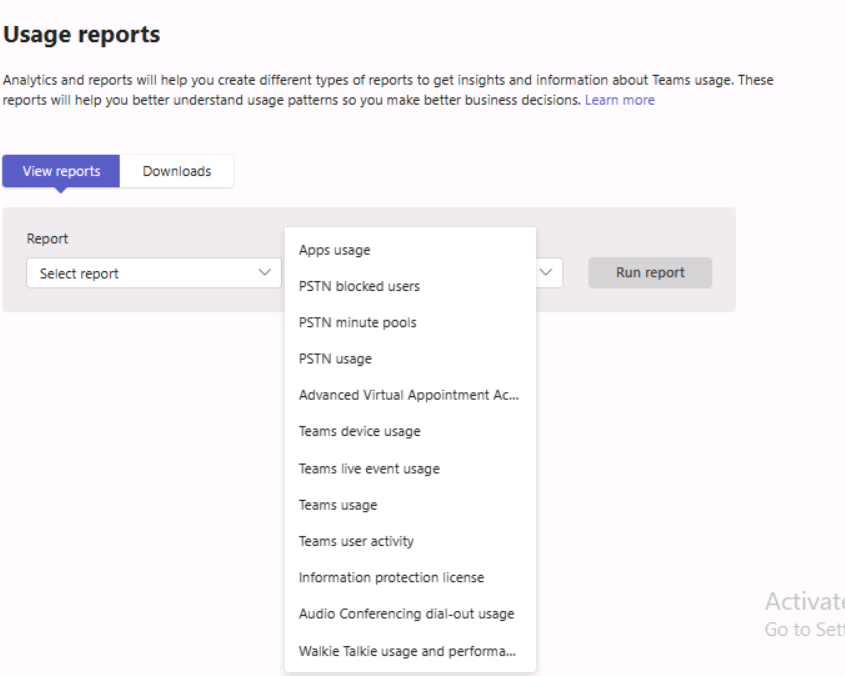
Task: Open the Learn more link
Action: [619, 100]
